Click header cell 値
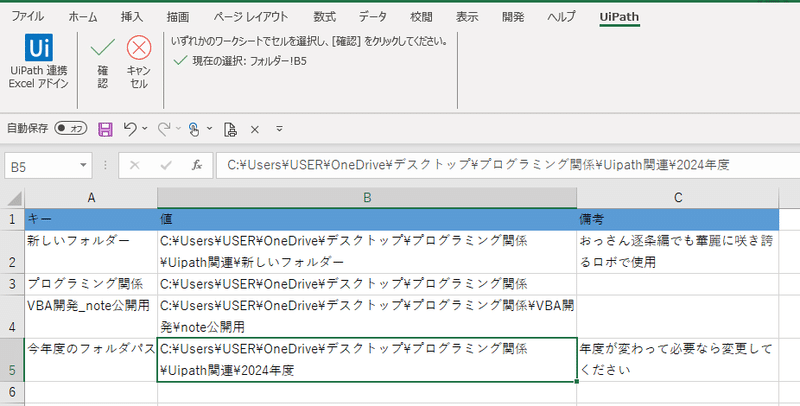Viewport: 800px width, 406px height. 367,219
